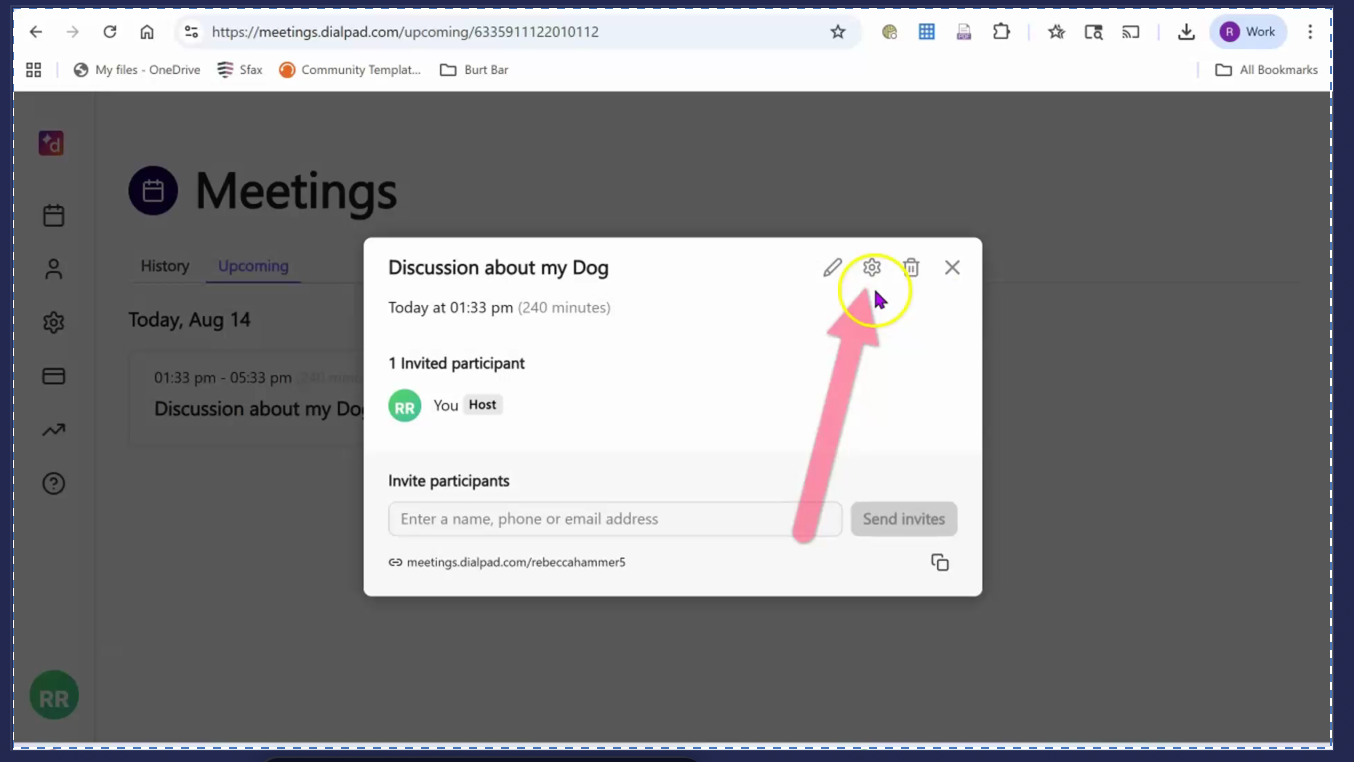Click the Send invites button
The height and width of the screenshot is (762, 1354).
(904, 519)
